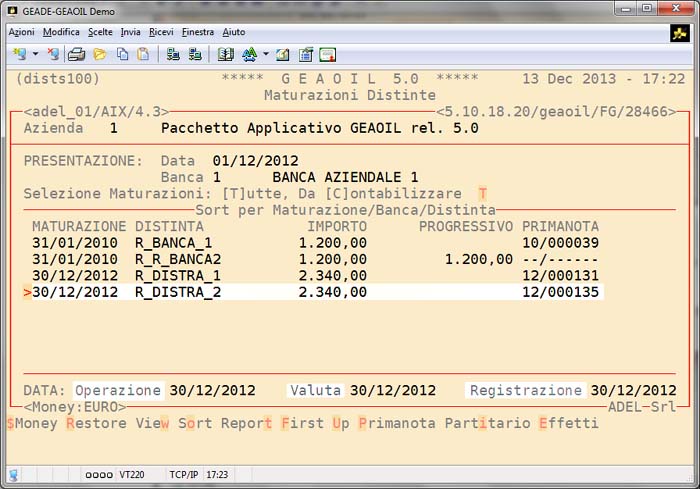Click the open folder toolbar icon
Image resolution: width=700 pixels, height=489 pixels.
tap(99, 54)
